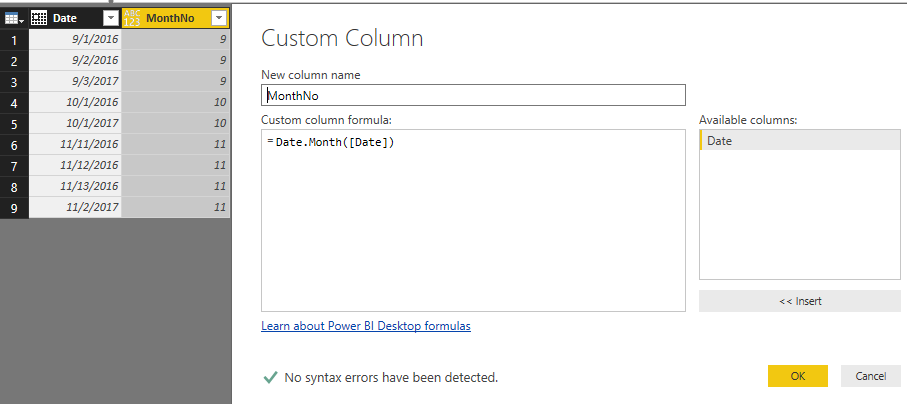Select row number 8 header
907x404 pixels.
click(x=14, y=186)
